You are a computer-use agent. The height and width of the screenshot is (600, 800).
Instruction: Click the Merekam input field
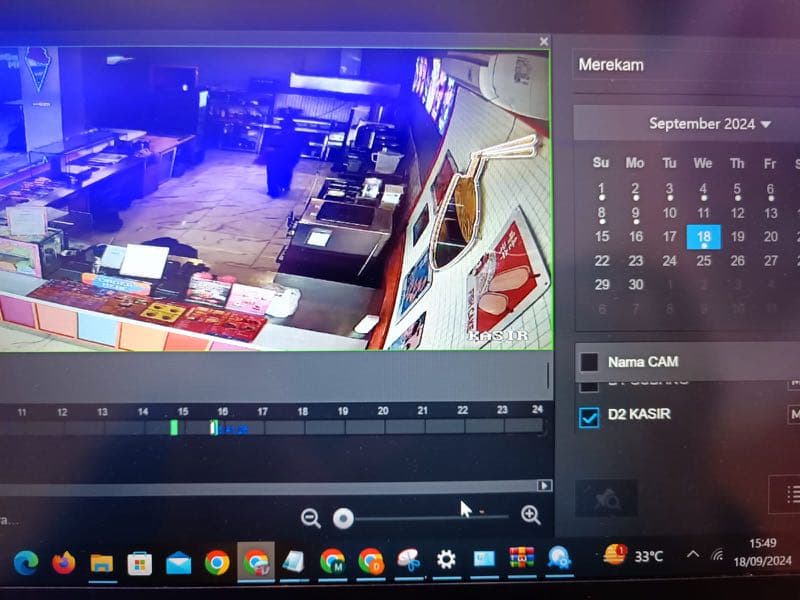point(686,65)
